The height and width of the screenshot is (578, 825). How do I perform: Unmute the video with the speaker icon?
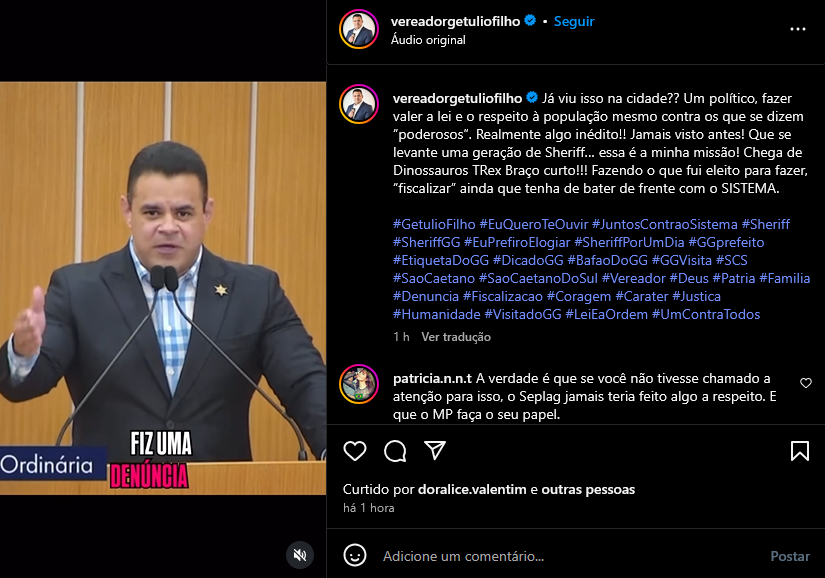tap(300, 555)
